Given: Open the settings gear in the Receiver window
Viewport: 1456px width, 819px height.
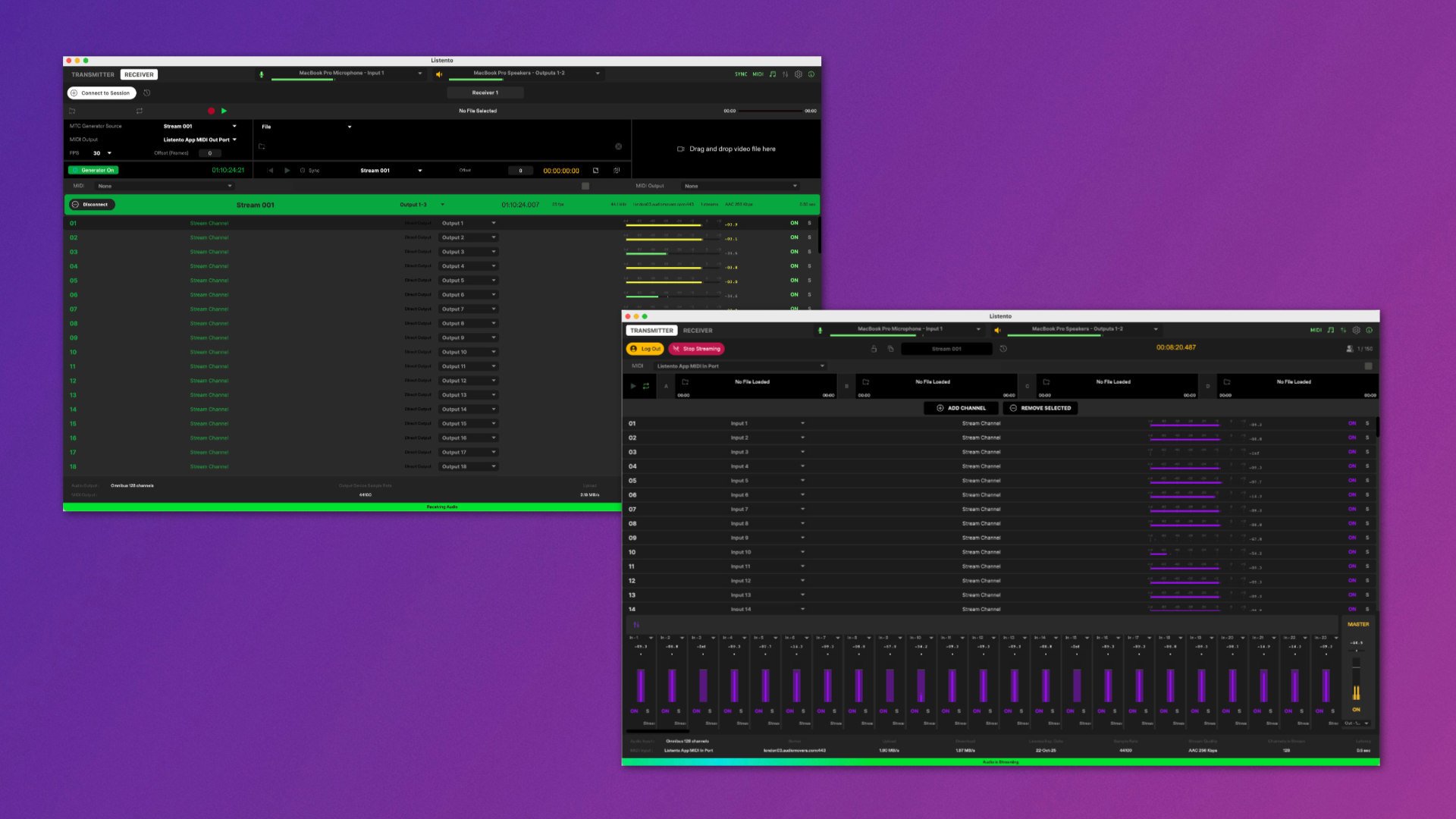Looking at the screenshot, I should click(x=799, y=74).
